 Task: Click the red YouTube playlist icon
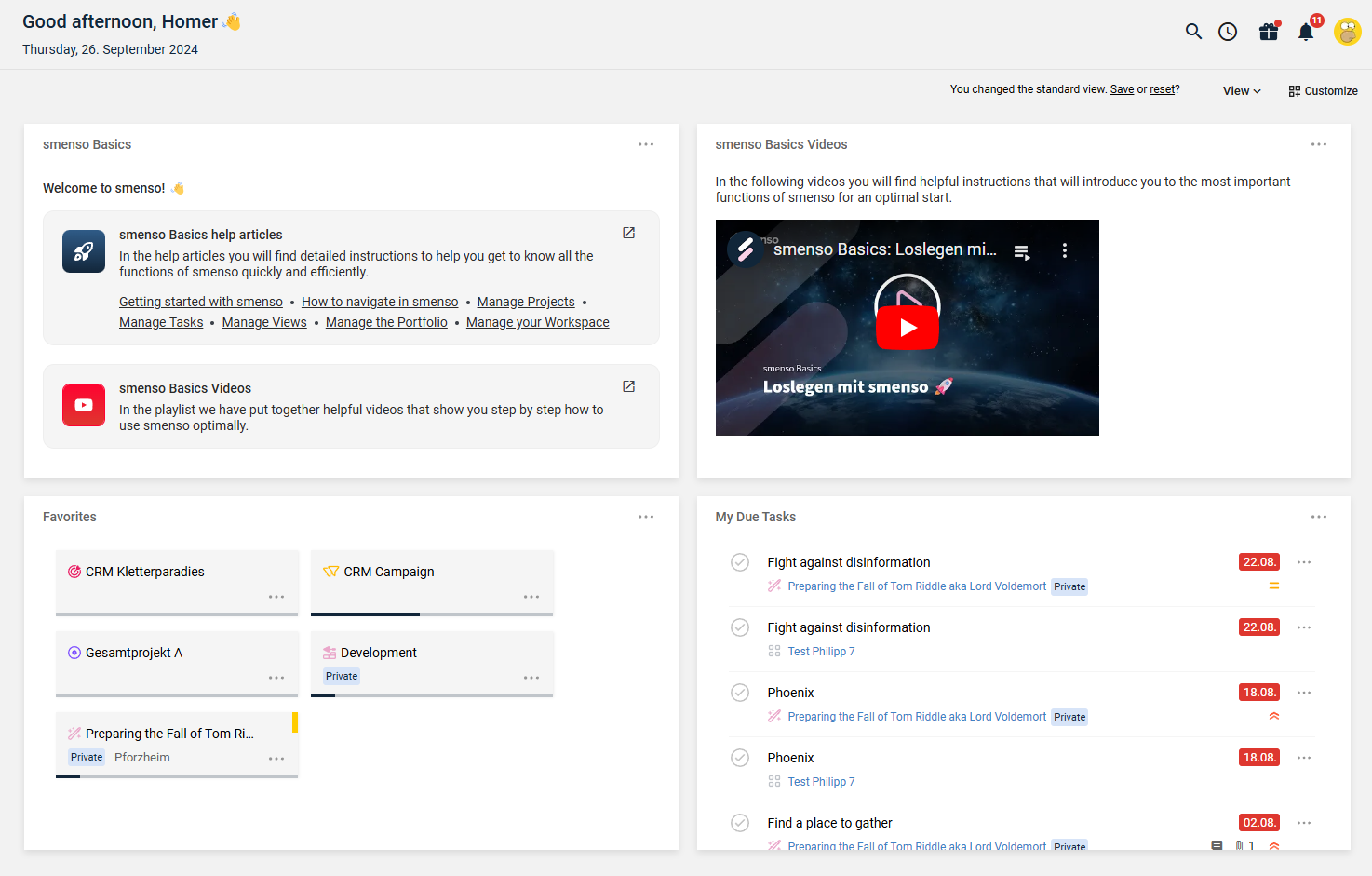[x=84, y=405]
